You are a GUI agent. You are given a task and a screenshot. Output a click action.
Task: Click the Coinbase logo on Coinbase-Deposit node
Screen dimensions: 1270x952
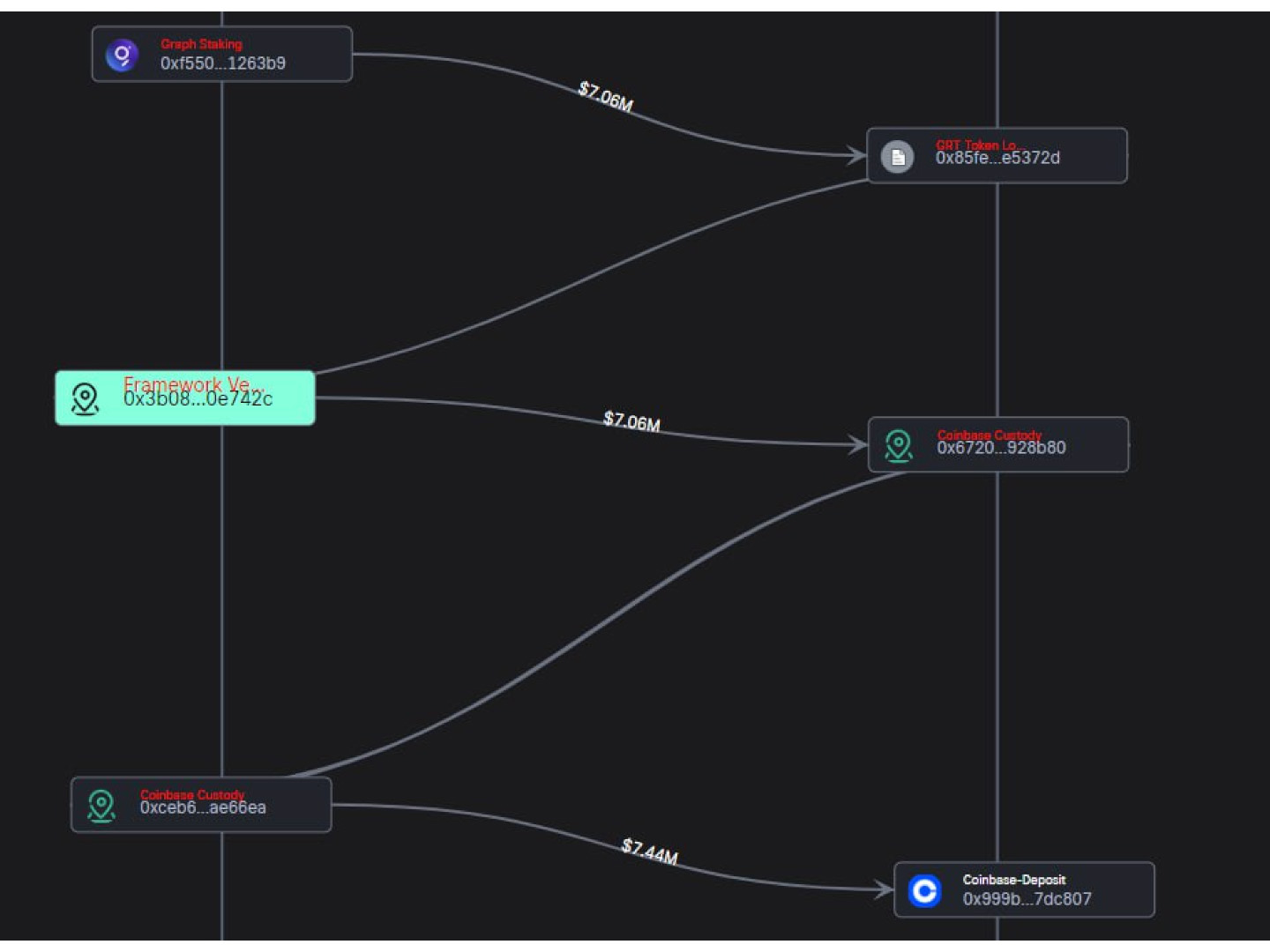pyautogui.click(x=924, y=891)
